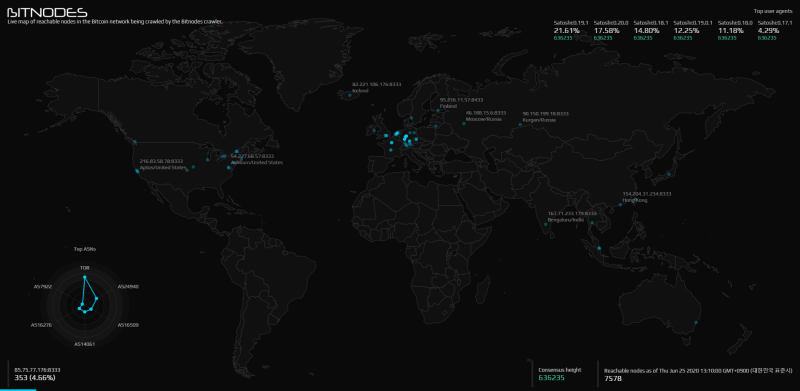The width and height of the screenshot is (800, 391).
Task: Click the TOR point on radar chart
Action: tap(85, 277)
